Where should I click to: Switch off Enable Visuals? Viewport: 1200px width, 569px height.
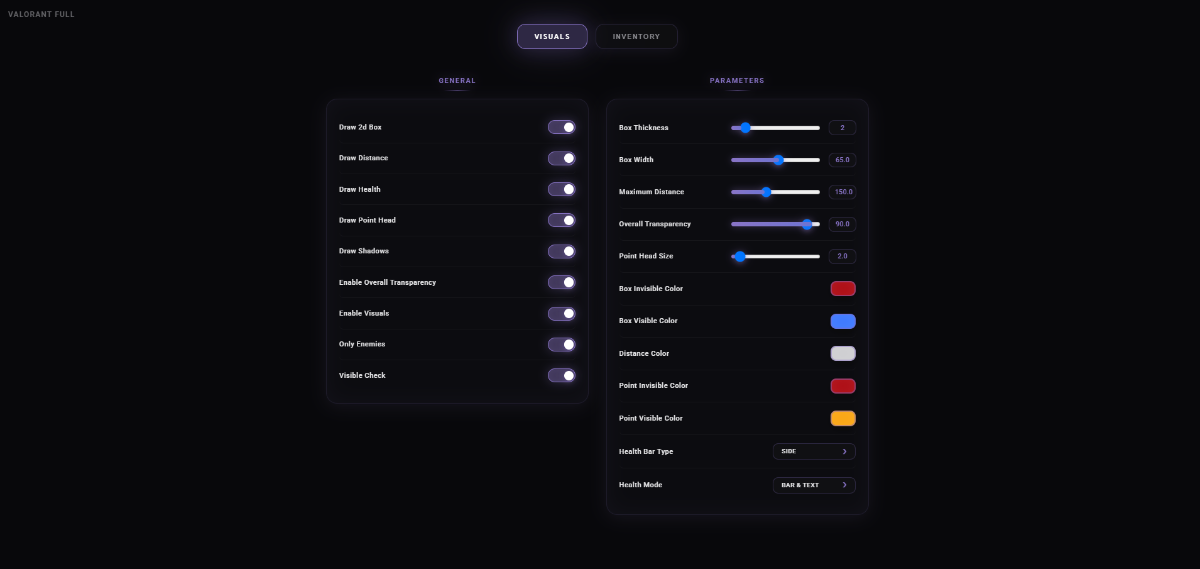(x=561, y=313)
